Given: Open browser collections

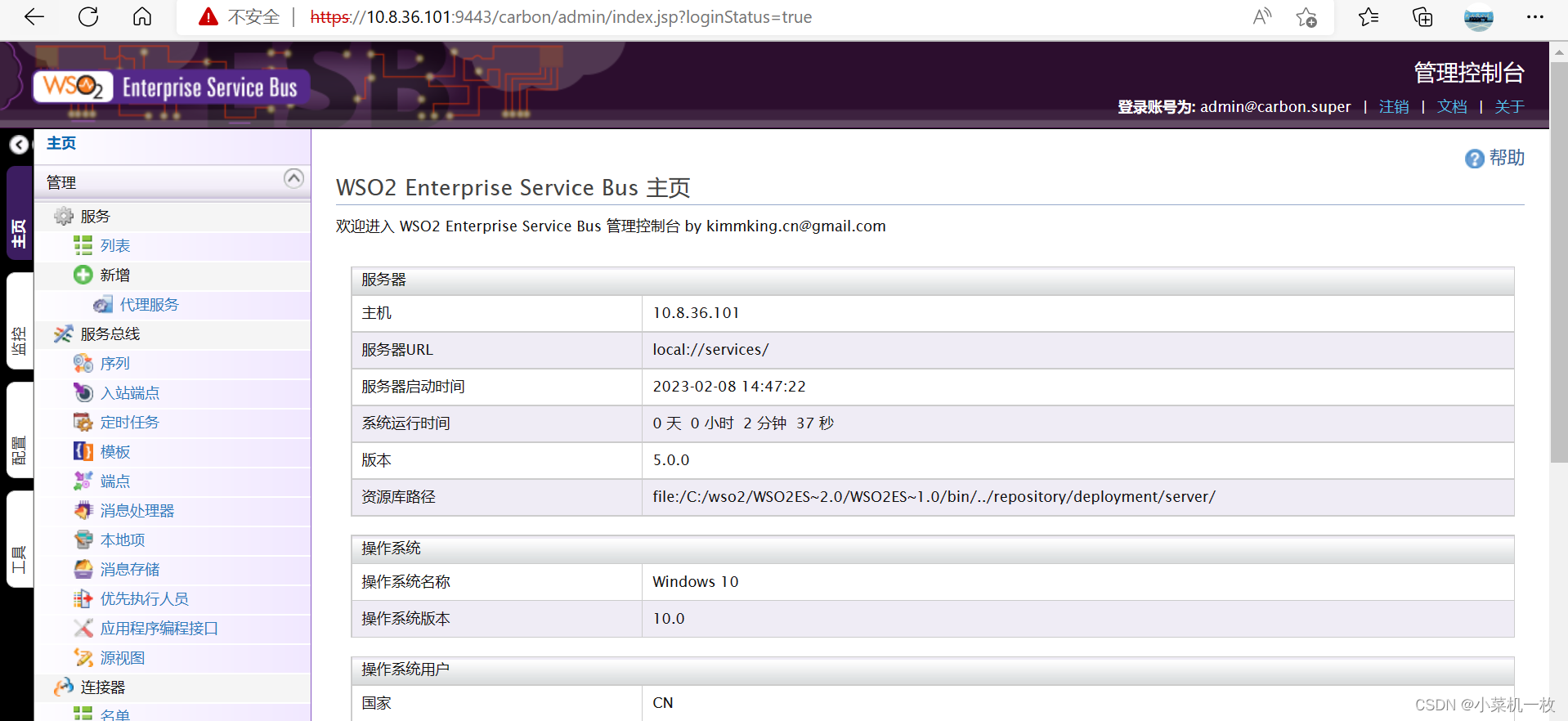Looking at the screenshot, I should pos(1422,17).
